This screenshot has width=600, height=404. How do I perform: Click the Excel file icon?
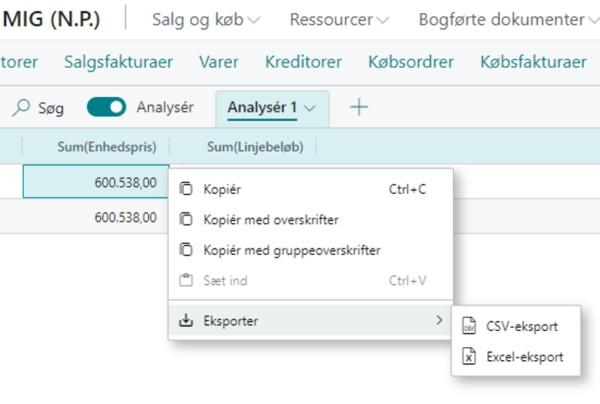click(469, 357)
